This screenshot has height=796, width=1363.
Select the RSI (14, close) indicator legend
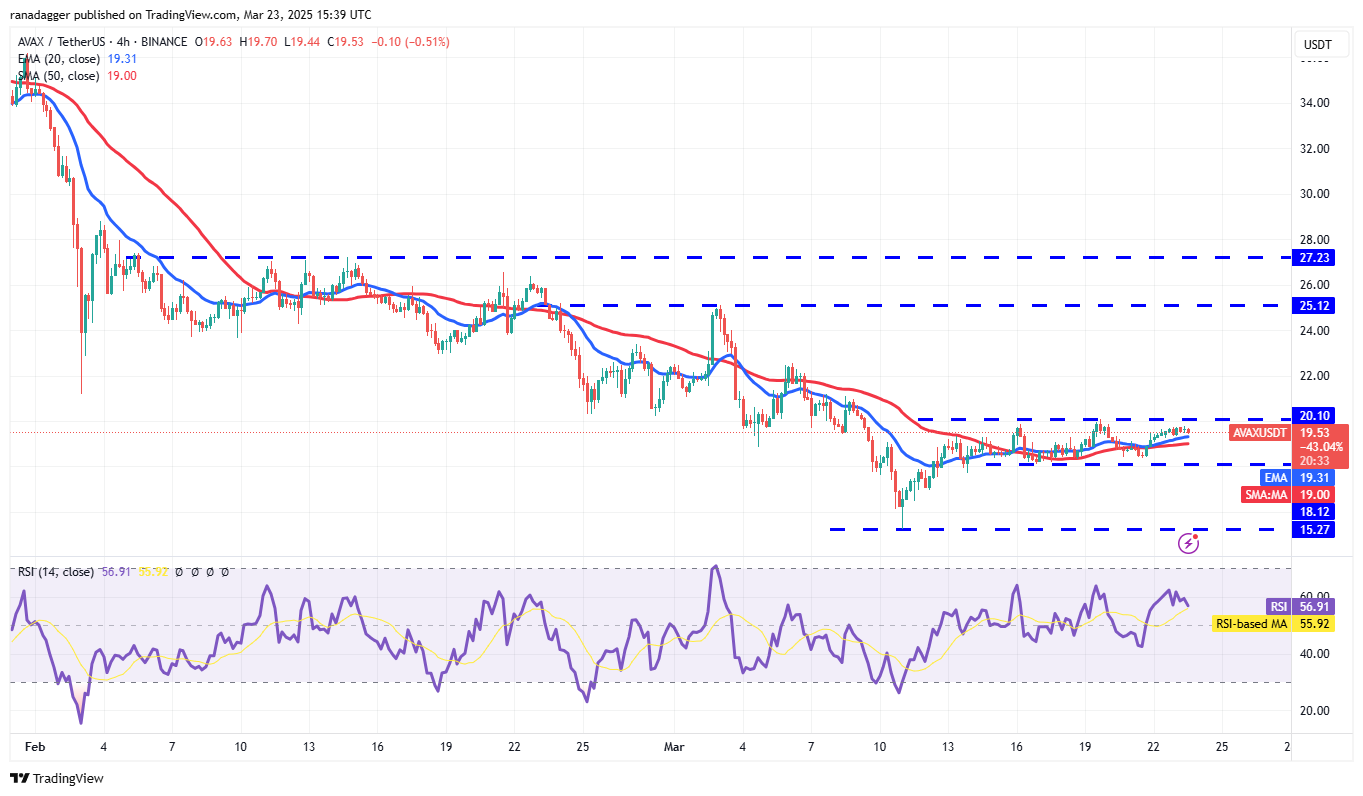pyautogui.click(x=56, y=572)
